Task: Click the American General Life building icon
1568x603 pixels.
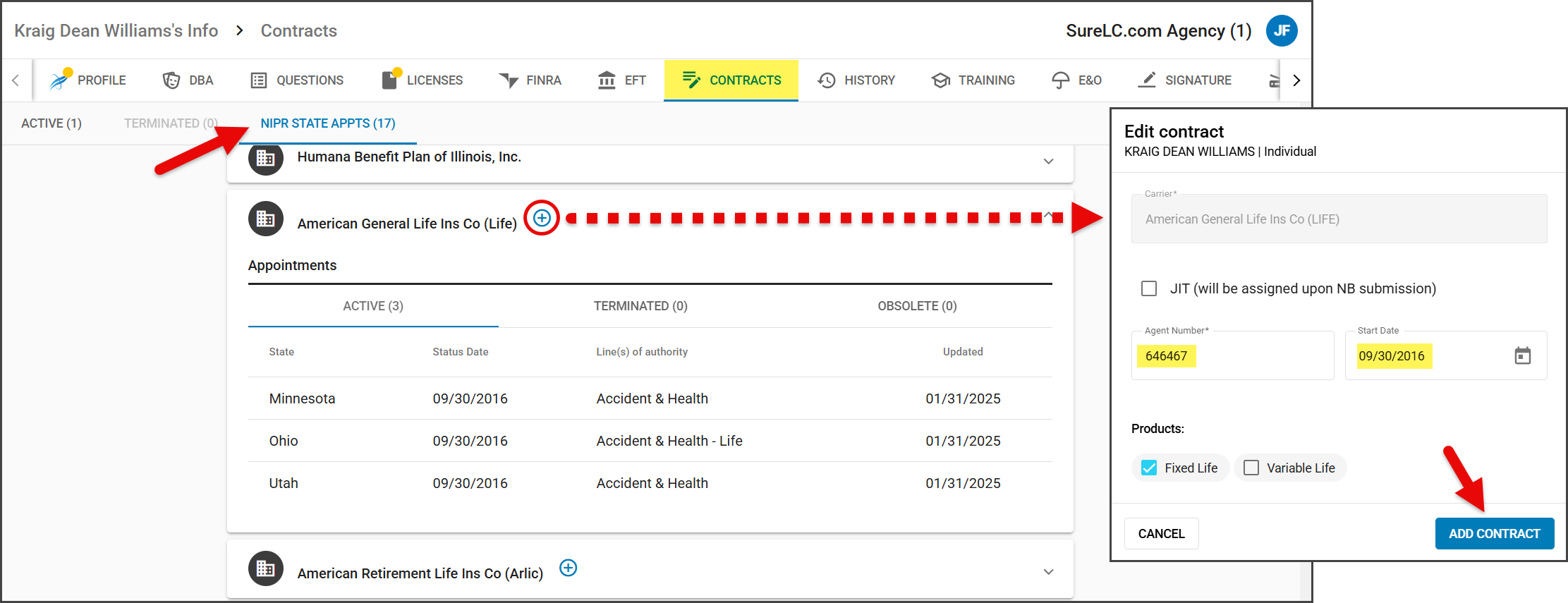Action: click(266, 219)
